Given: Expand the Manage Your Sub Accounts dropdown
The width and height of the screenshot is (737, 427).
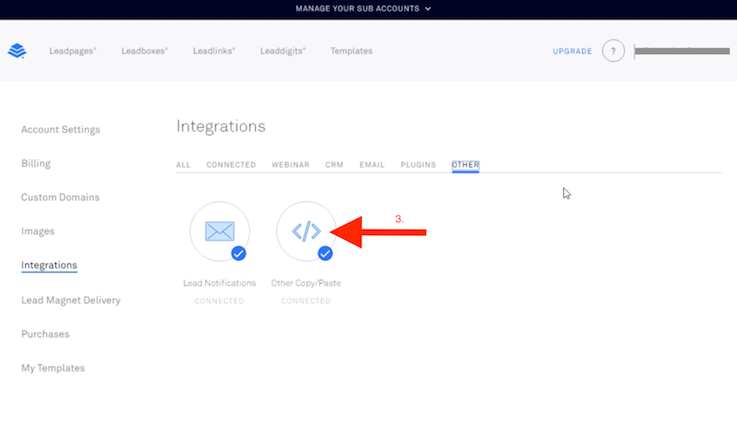Looking at the screenshot, I should coord(363,8).
